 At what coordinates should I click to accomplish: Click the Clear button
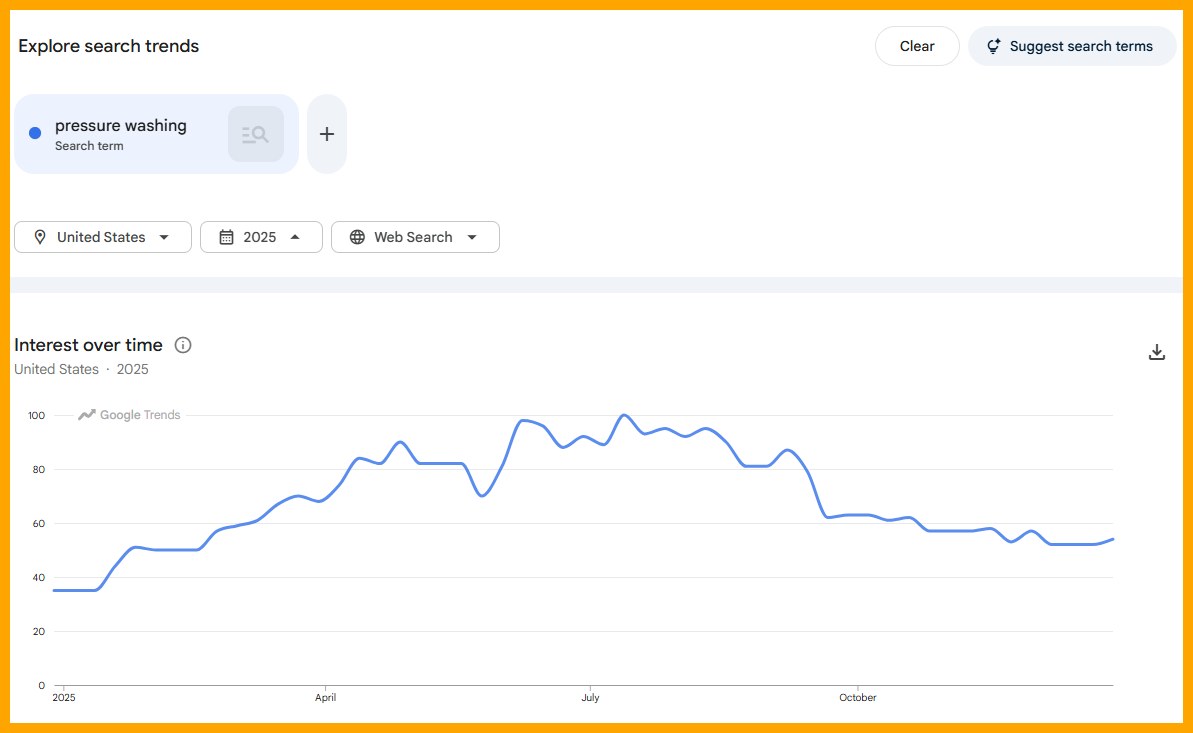(916, 45)
